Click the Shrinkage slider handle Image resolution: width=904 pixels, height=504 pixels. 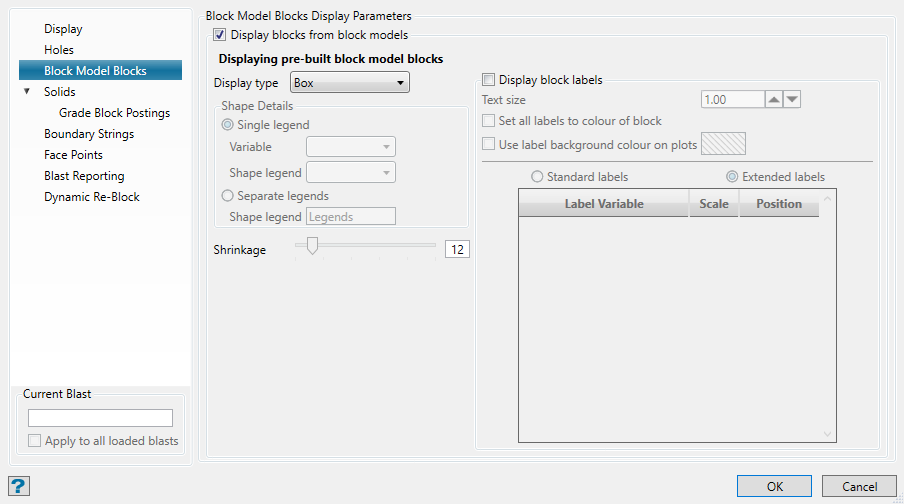tap(313, 246)
